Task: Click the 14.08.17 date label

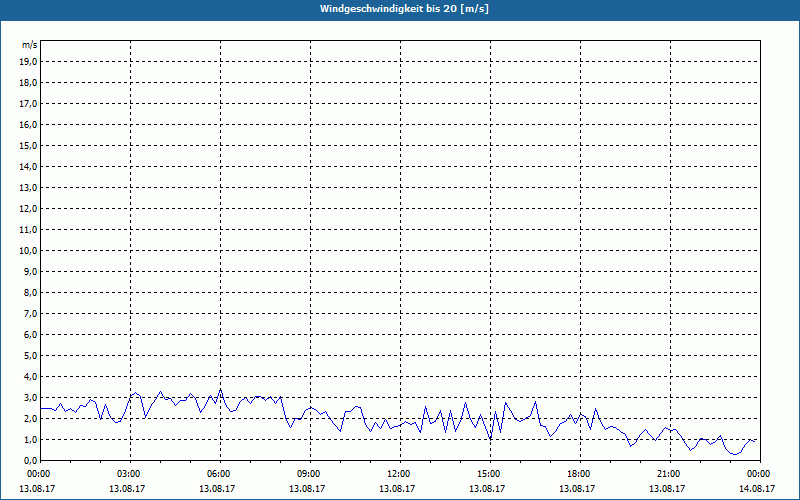Action: (x=757, y=489)
